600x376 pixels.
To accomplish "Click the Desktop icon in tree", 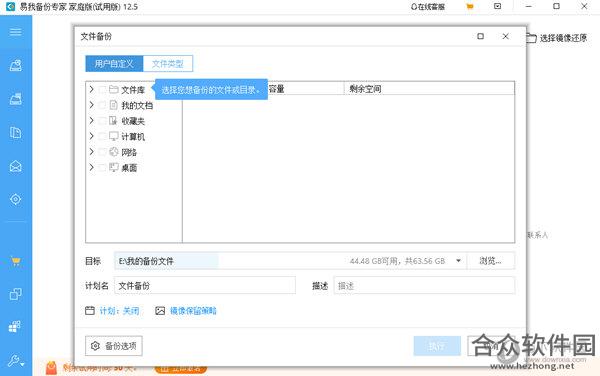I will pyautogui.click(x=114, y=168).
